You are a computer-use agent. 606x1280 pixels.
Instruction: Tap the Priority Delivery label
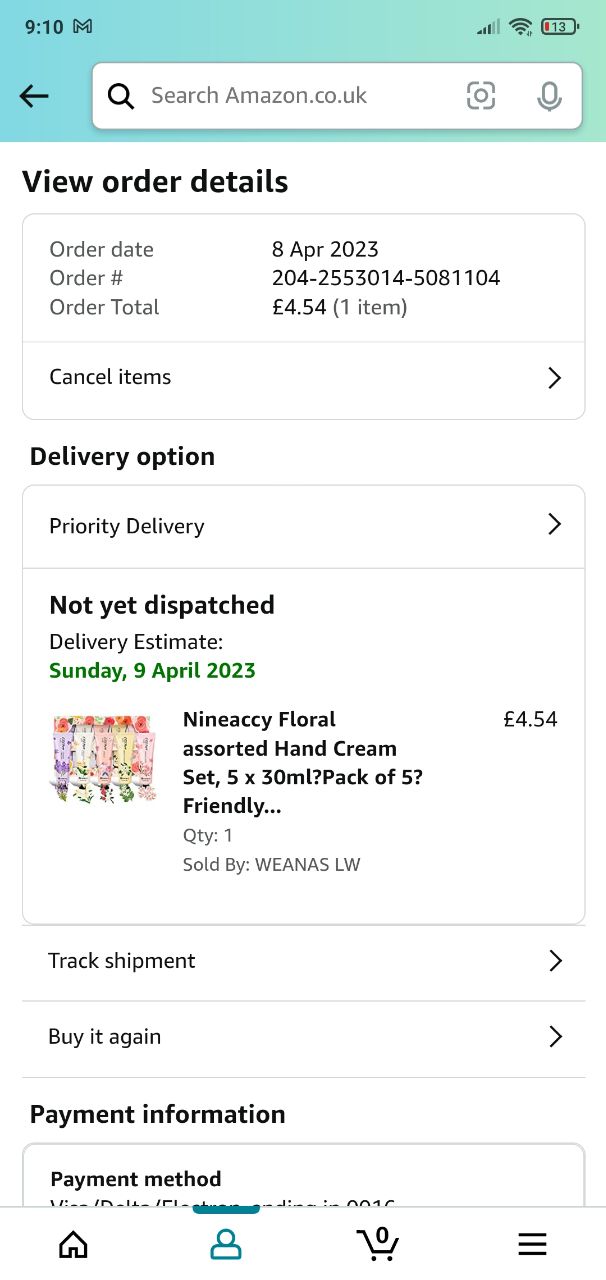[x=127, y=526]
